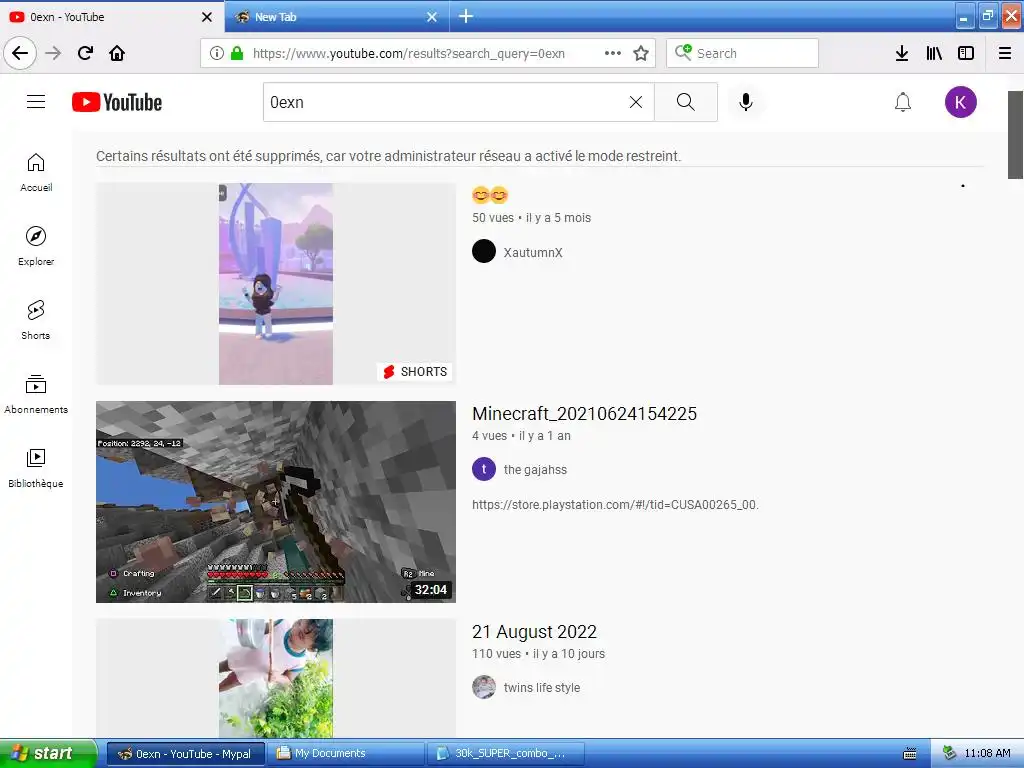Screen dimensions: 1024x768
Task: Open the purple K account avatar
Action: point(960,102)
